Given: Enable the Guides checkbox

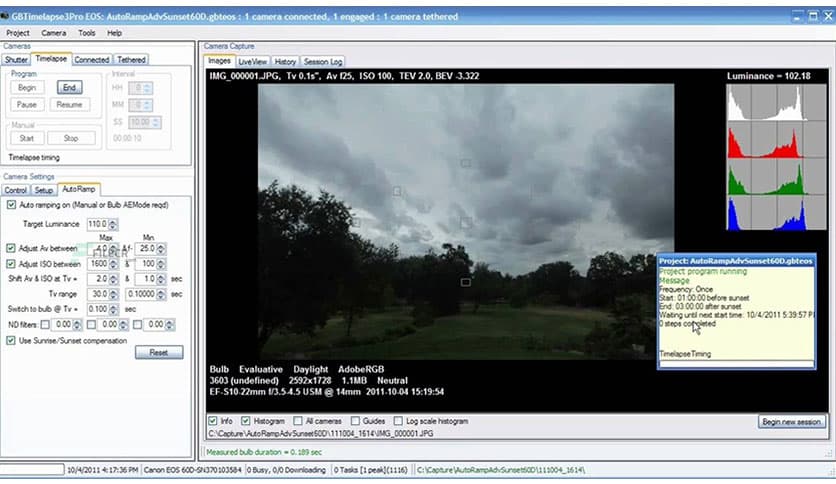Looking at the screenshot, I should pos(355,421).
